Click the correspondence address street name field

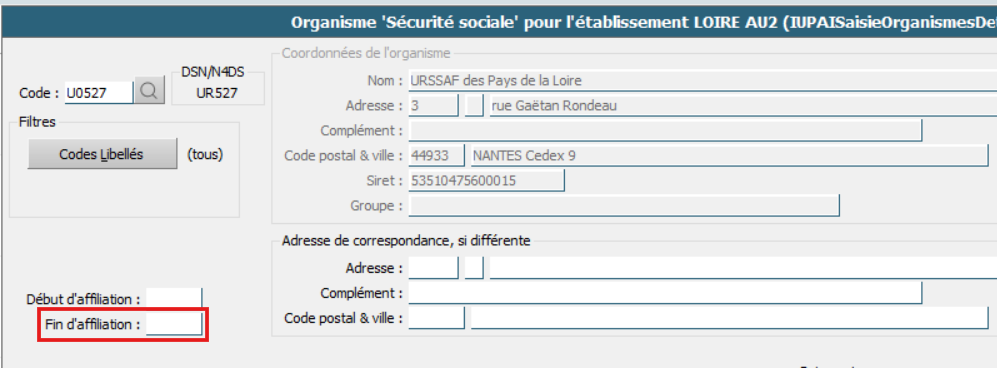(x=743, y=268)
